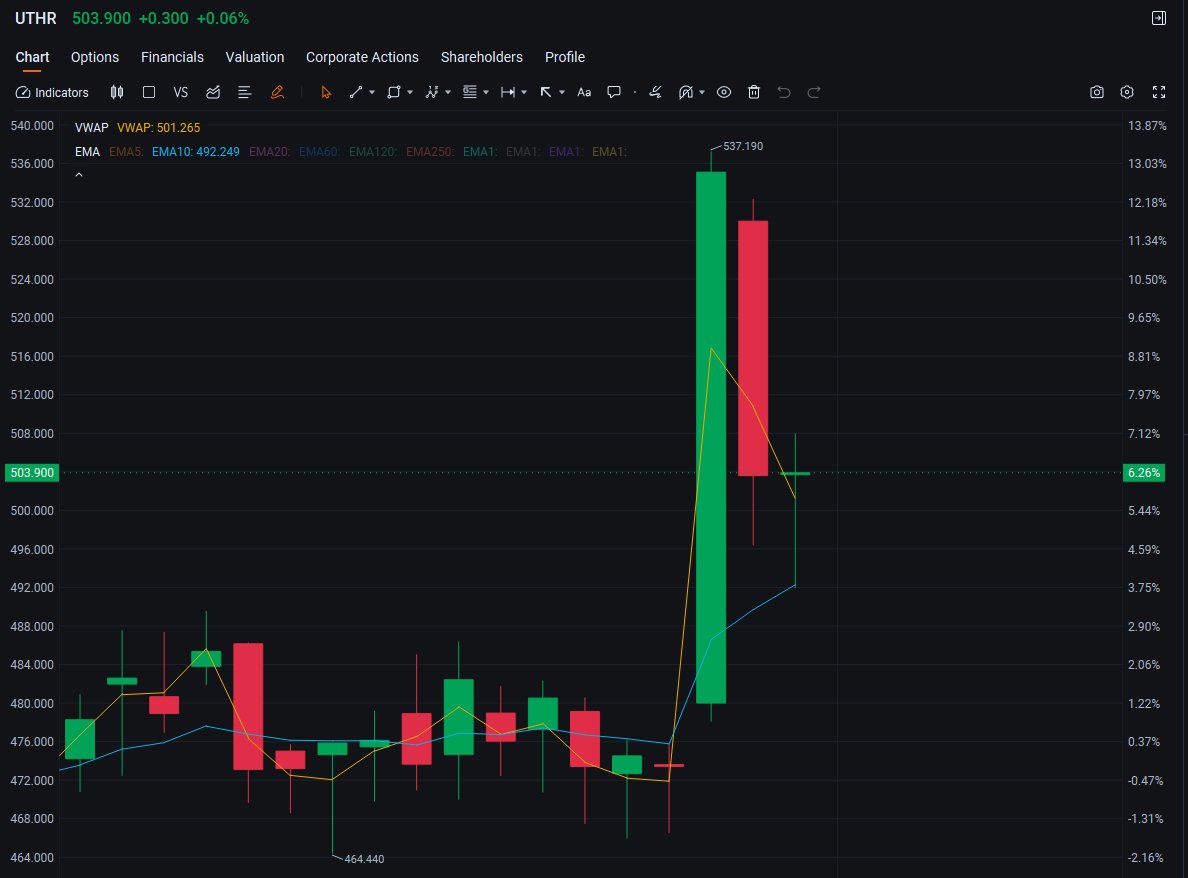The image size is (1188, 878).
Task: Toggle the EMA120 line in legend
Action: point(373,152)
